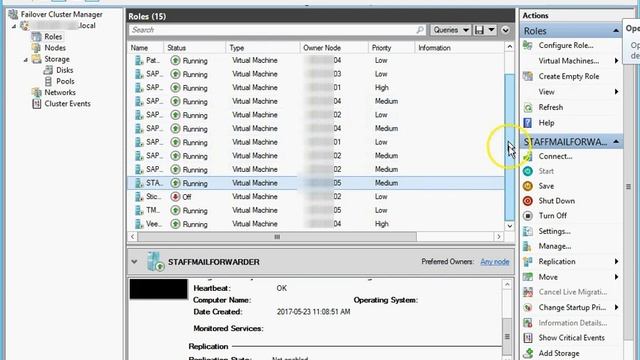Open the View action menu
This screenshot has height=360, width=640.
(x=546, y=92)
